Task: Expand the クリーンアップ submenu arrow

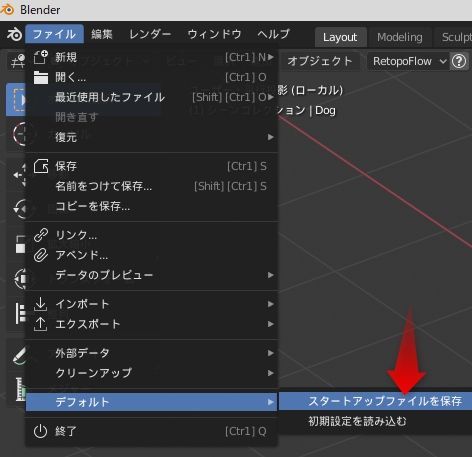Action: pos(271,373)
